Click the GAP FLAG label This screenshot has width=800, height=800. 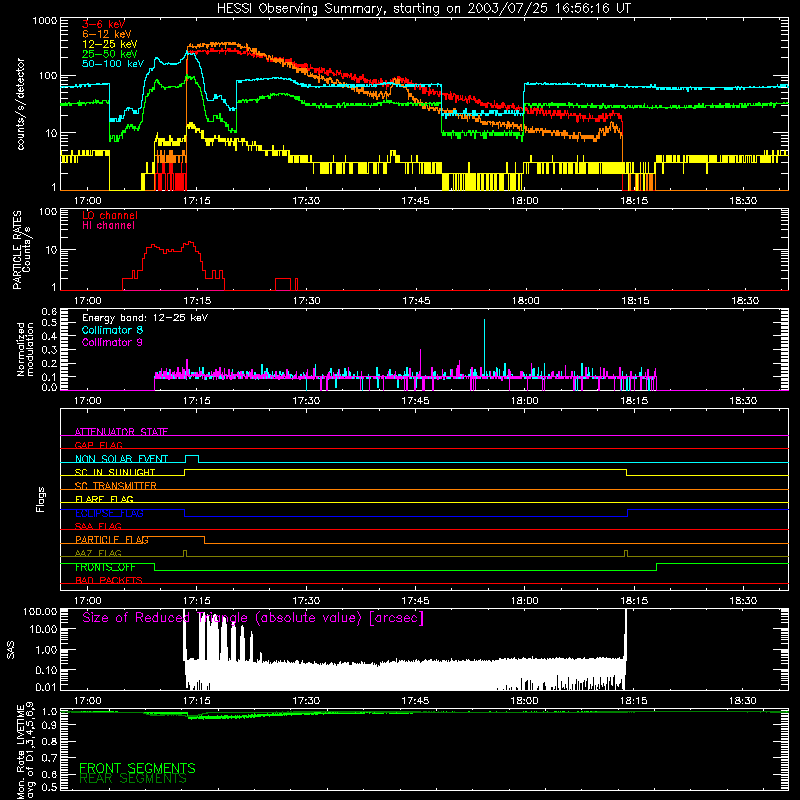98,445
